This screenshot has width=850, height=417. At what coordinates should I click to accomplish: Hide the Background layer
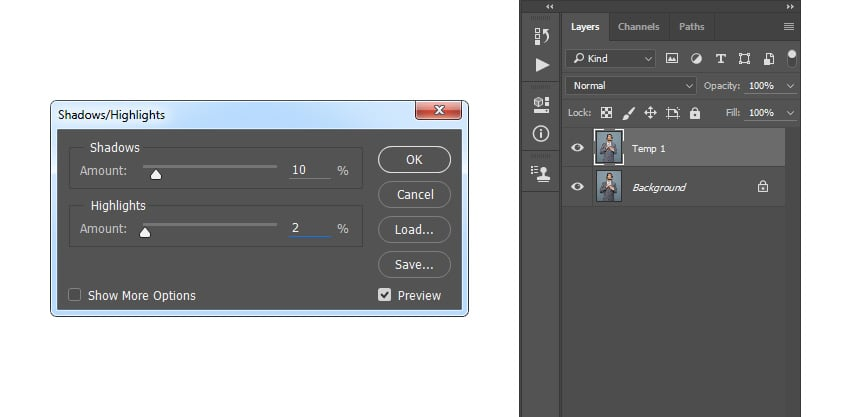coord(577,186)
